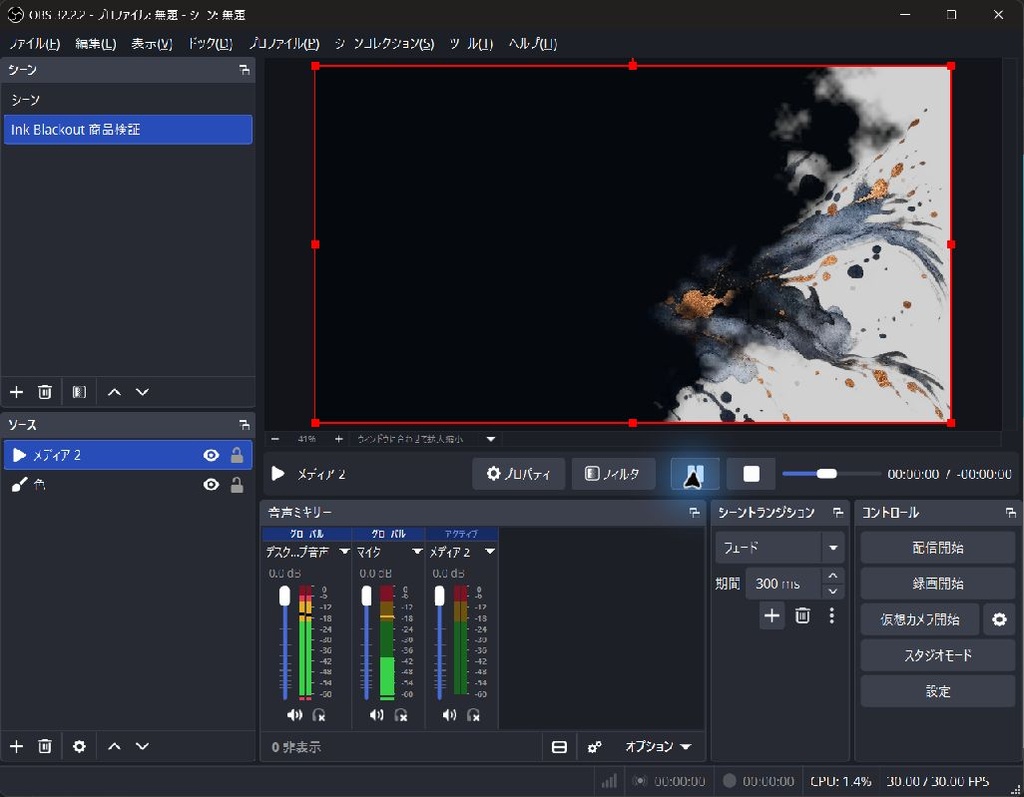Zoom in preview with plus icon
Image resolution: width=1024 pixels, height=797 pixels.
(338, 439)
